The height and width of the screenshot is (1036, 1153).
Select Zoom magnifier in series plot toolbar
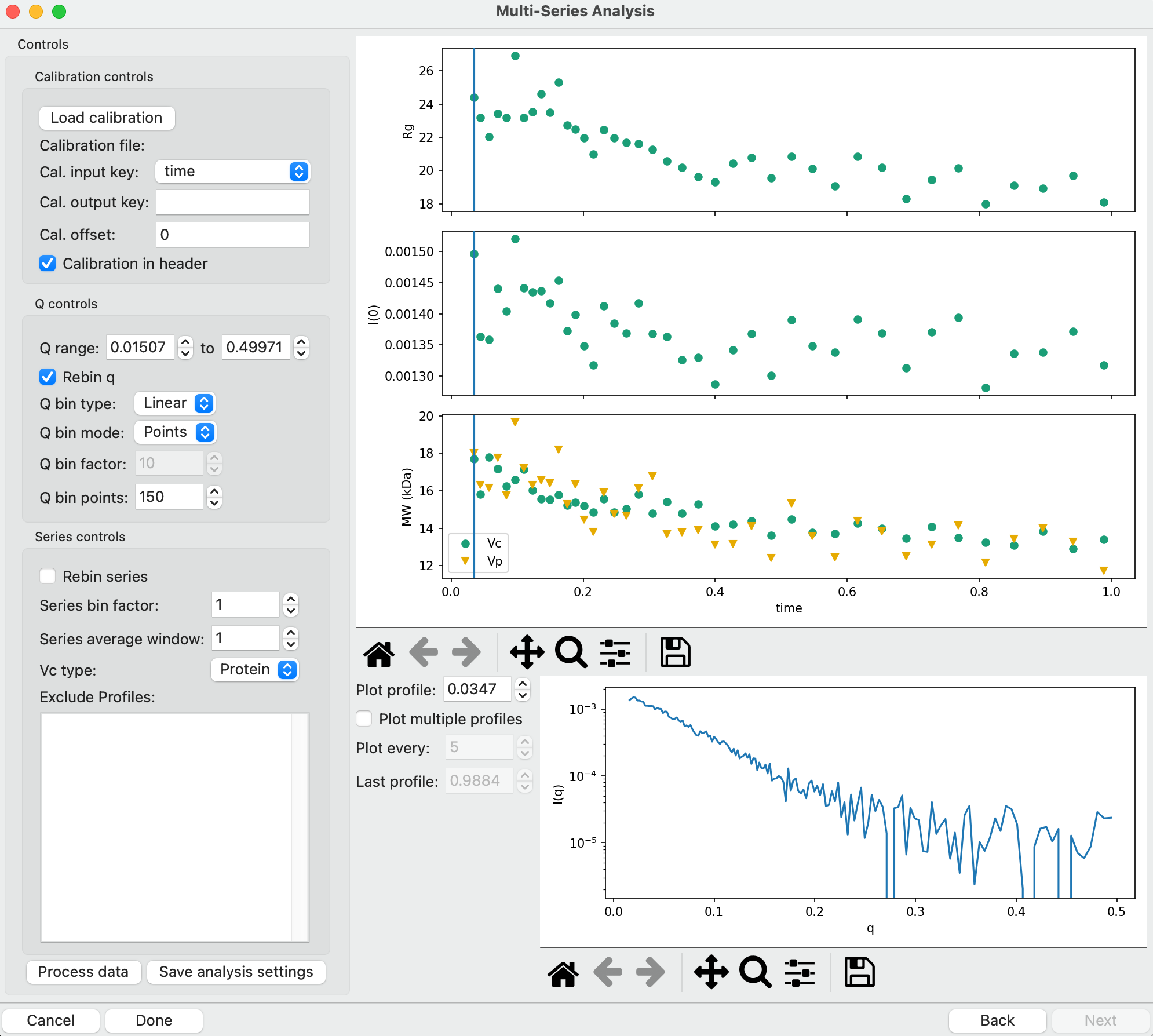pos(571,652)
